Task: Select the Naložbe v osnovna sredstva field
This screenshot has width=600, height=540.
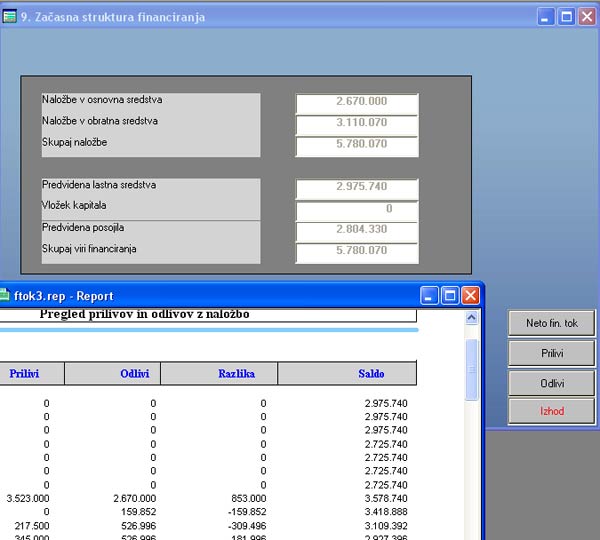Action: click(356, 104)
